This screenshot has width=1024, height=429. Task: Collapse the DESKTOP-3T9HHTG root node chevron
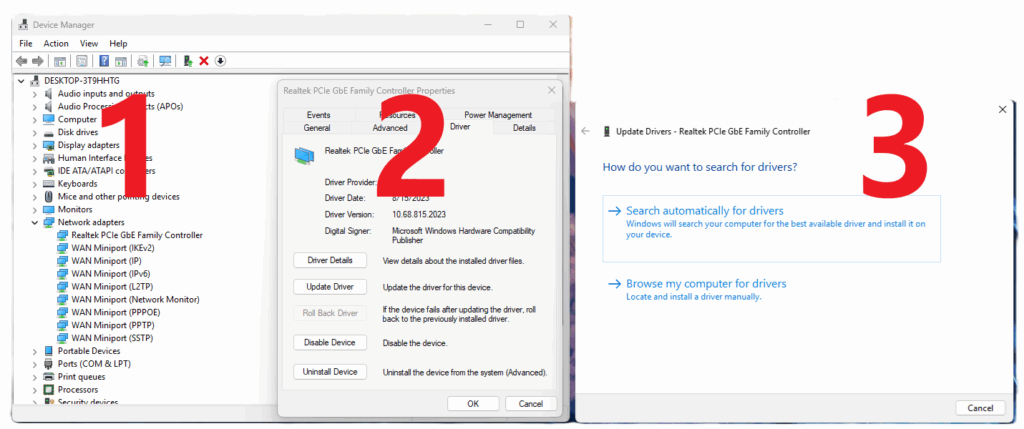tap(22, 81)
